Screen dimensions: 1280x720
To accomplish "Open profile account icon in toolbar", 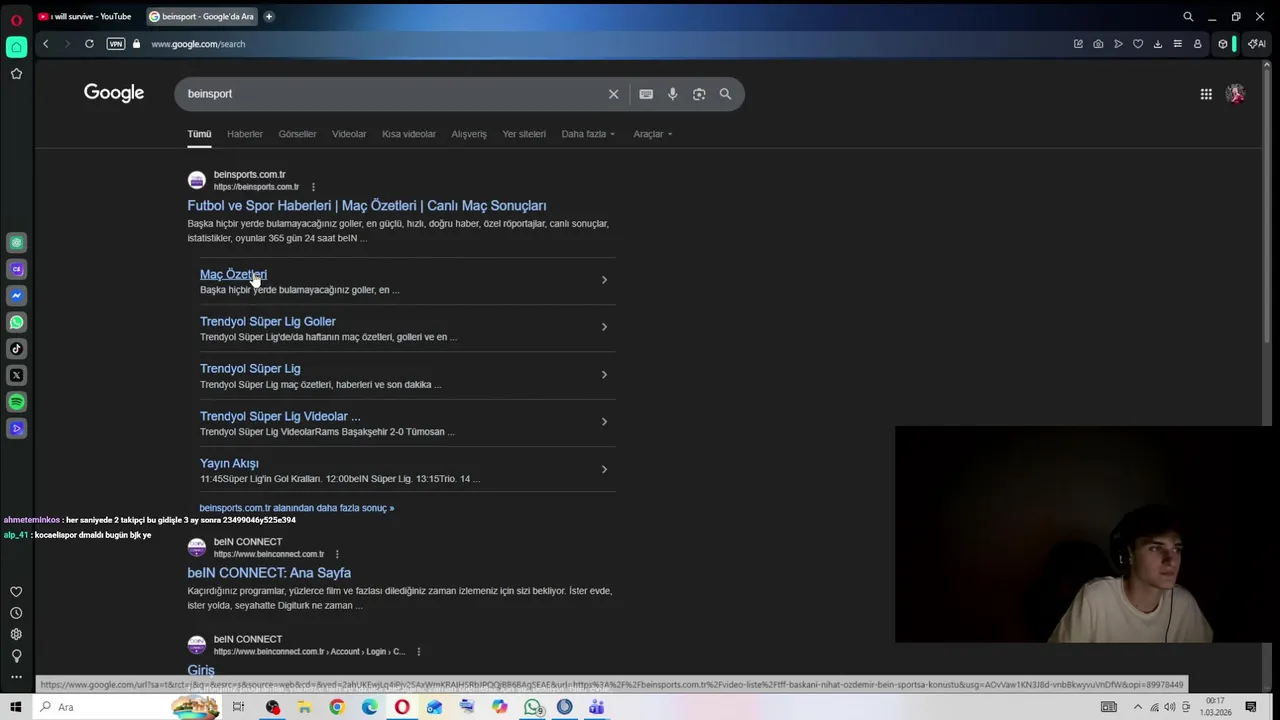I will pos(1197,44).
